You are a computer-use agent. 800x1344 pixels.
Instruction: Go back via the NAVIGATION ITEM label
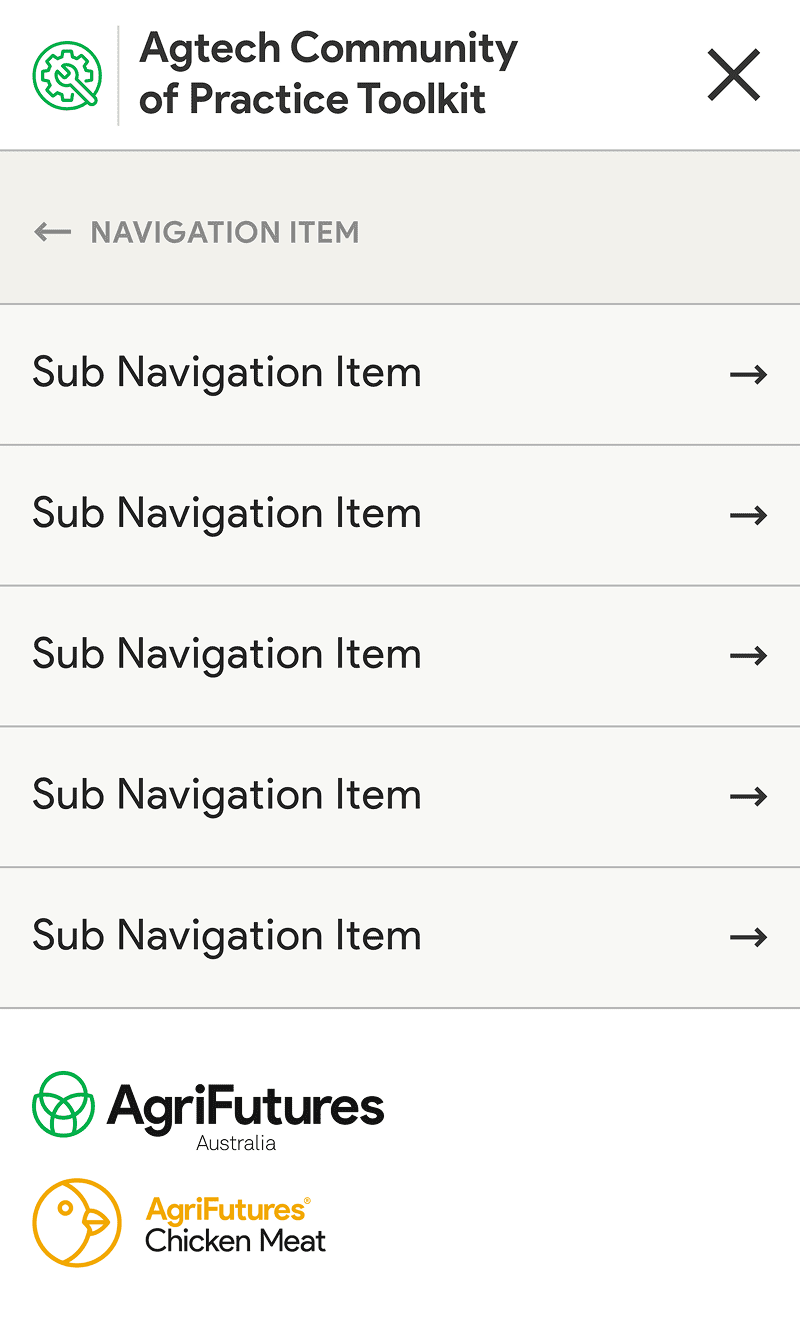[x=225, y=233]
